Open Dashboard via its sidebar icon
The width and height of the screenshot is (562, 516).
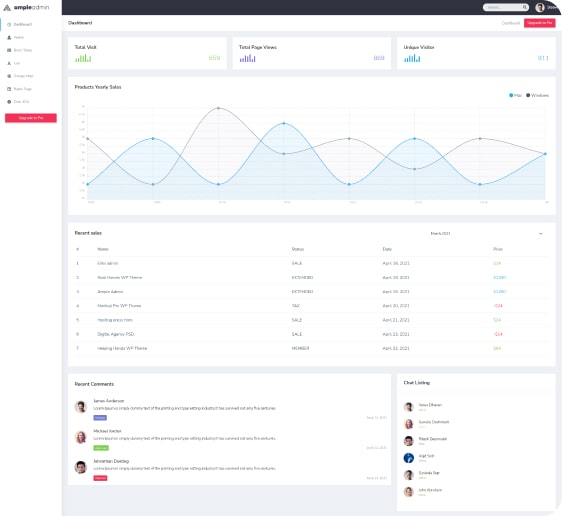[x=9, y=24]
